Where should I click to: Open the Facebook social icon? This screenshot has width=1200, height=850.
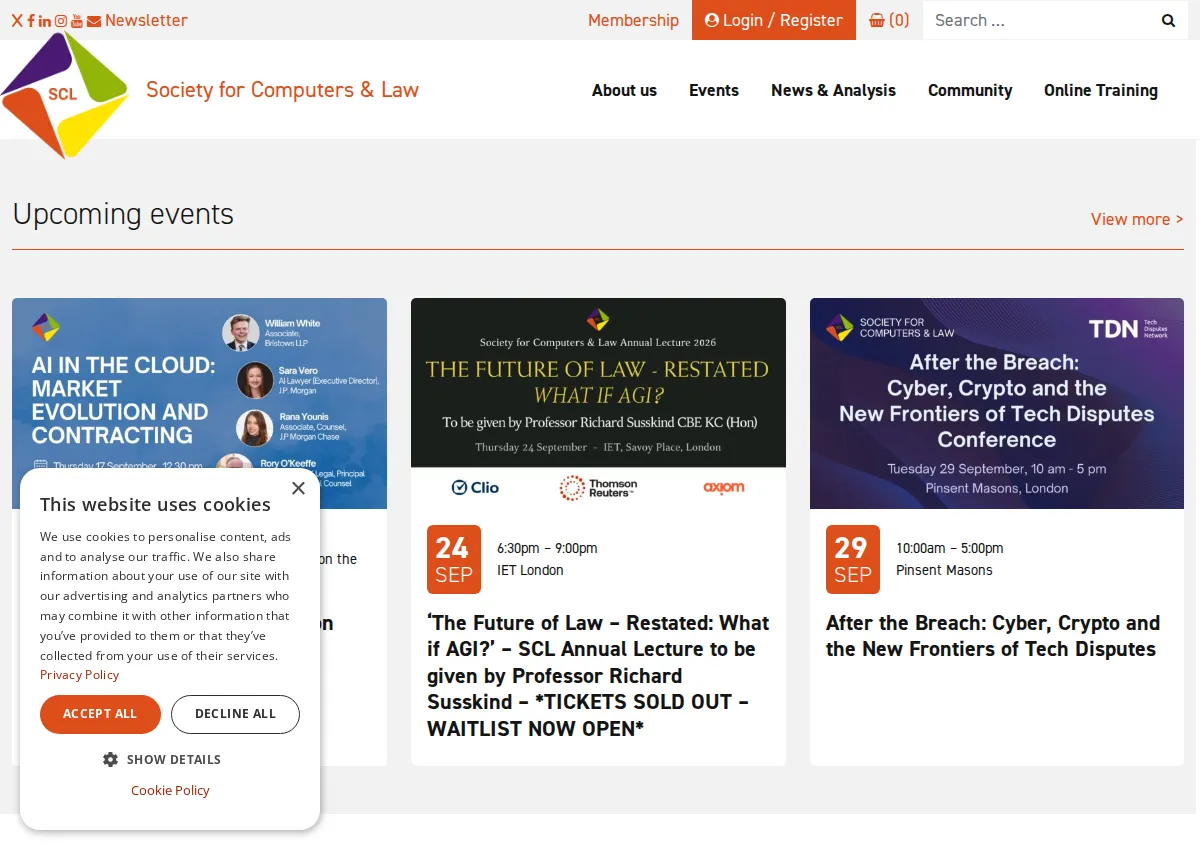31,20
